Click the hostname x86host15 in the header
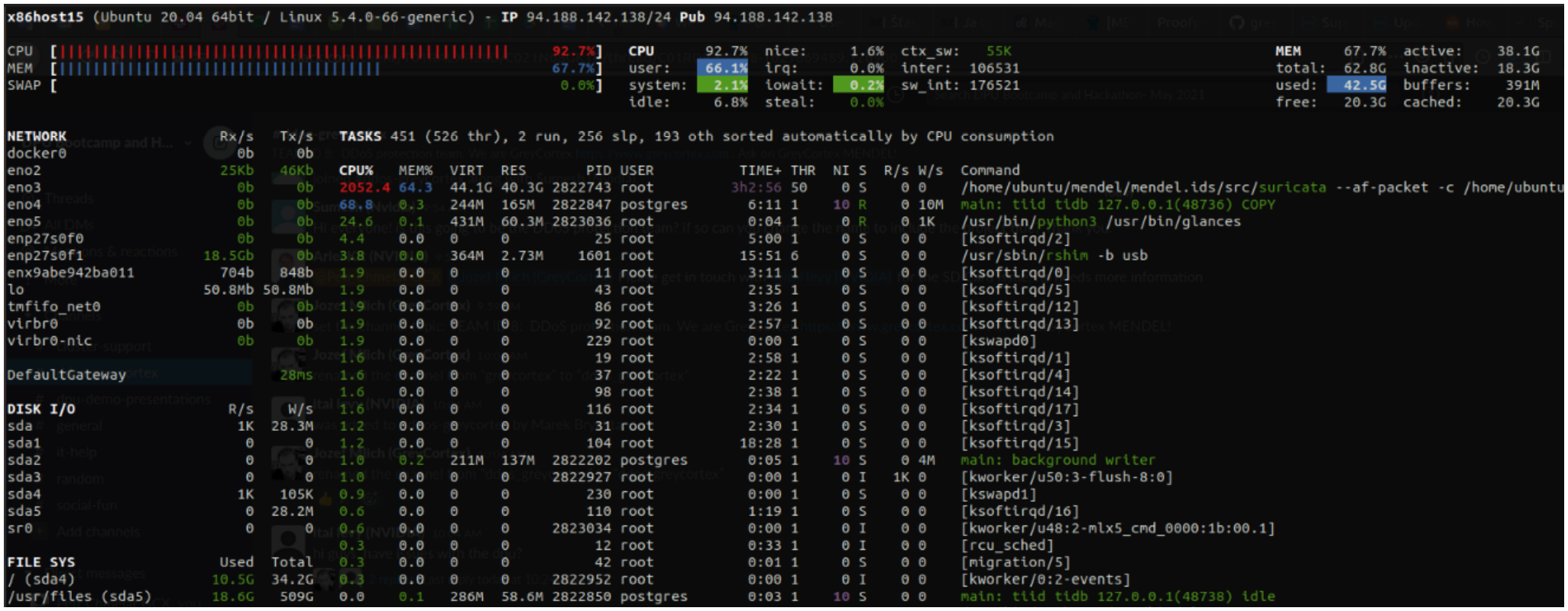 point(45,17)
